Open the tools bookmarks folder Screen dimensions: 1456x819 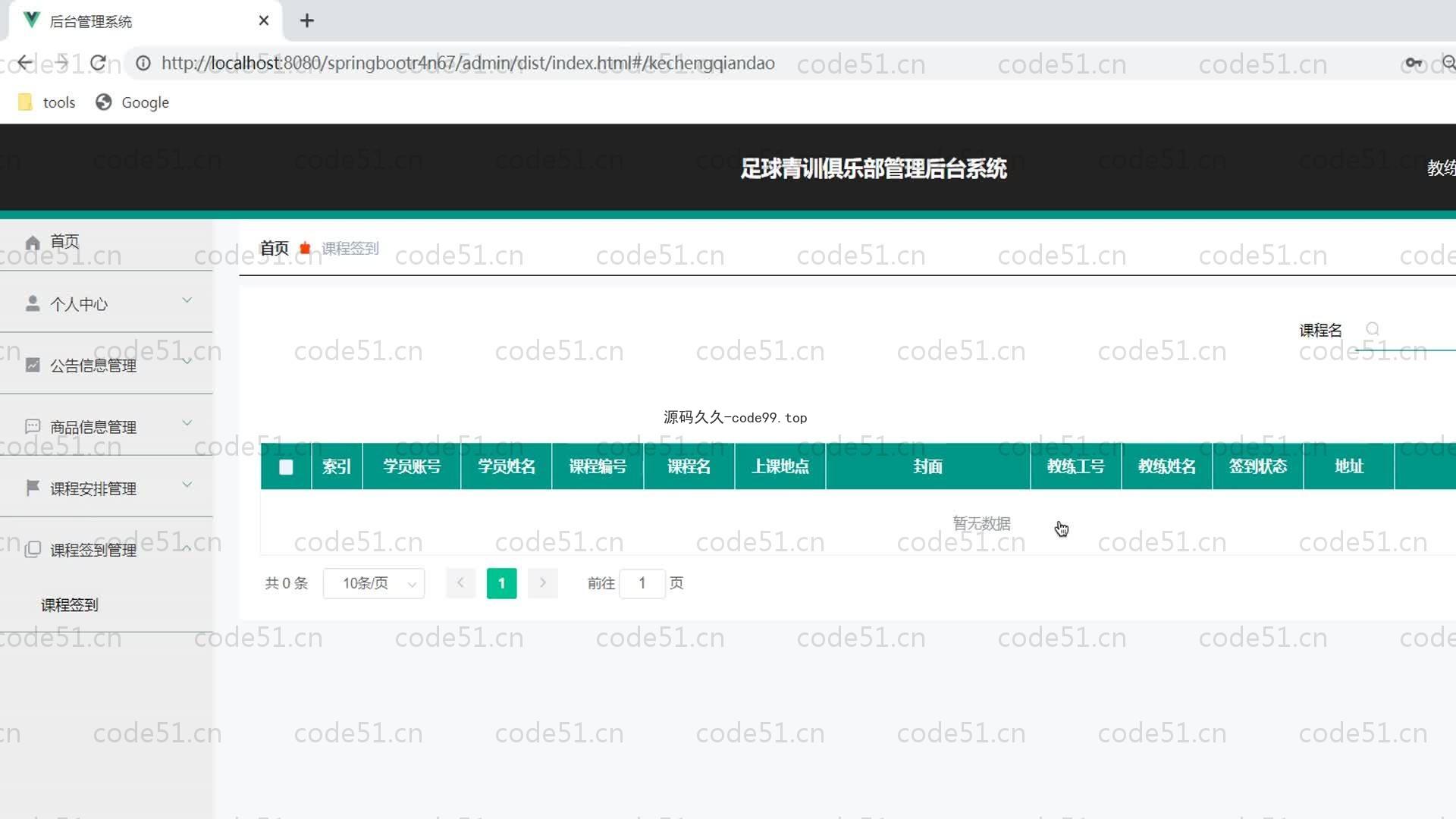(x=47, y=102)
